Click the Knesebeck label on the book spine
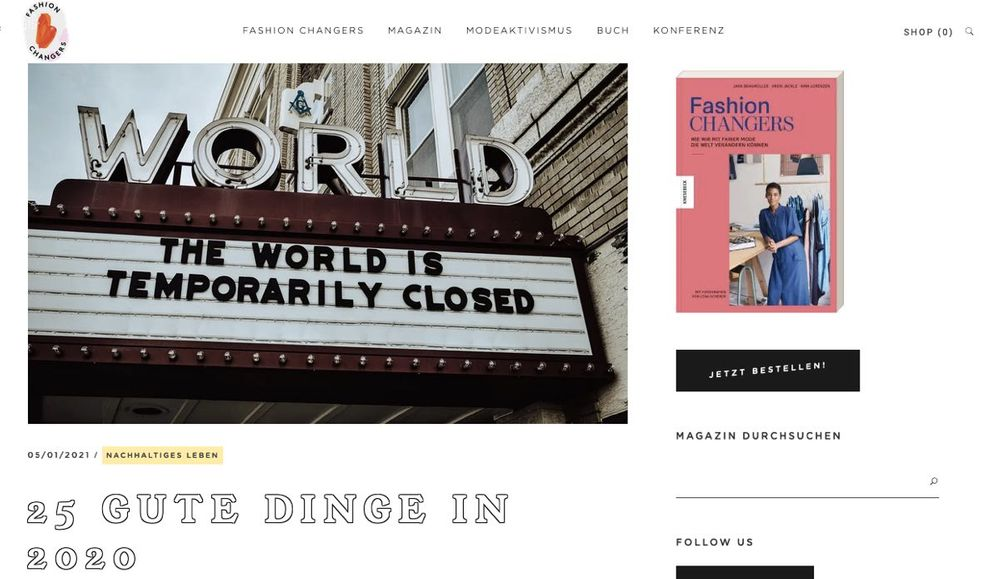Viewport: 1000px width, 579px height. (x=686, y=192)
